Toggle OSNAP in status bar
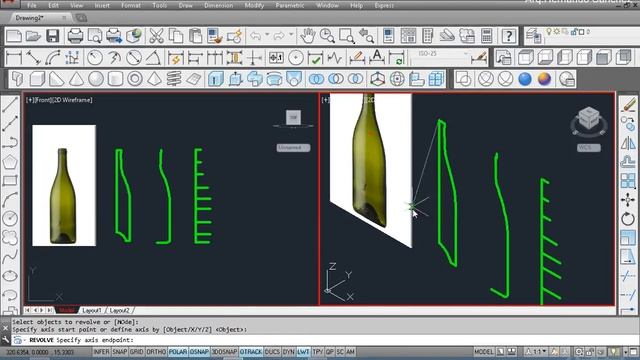640x360 pixels. [x=199, y=352]
